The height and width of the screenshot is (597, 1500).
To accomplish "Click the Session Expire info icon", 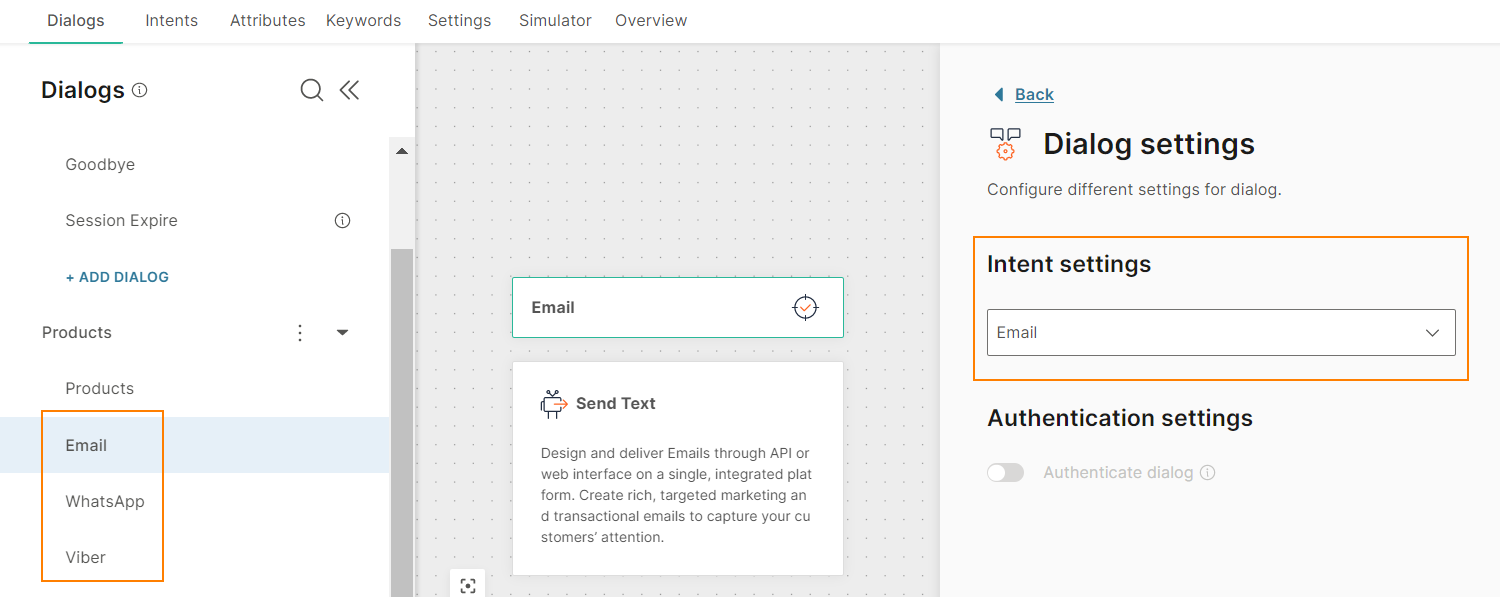I will (342, 220).
